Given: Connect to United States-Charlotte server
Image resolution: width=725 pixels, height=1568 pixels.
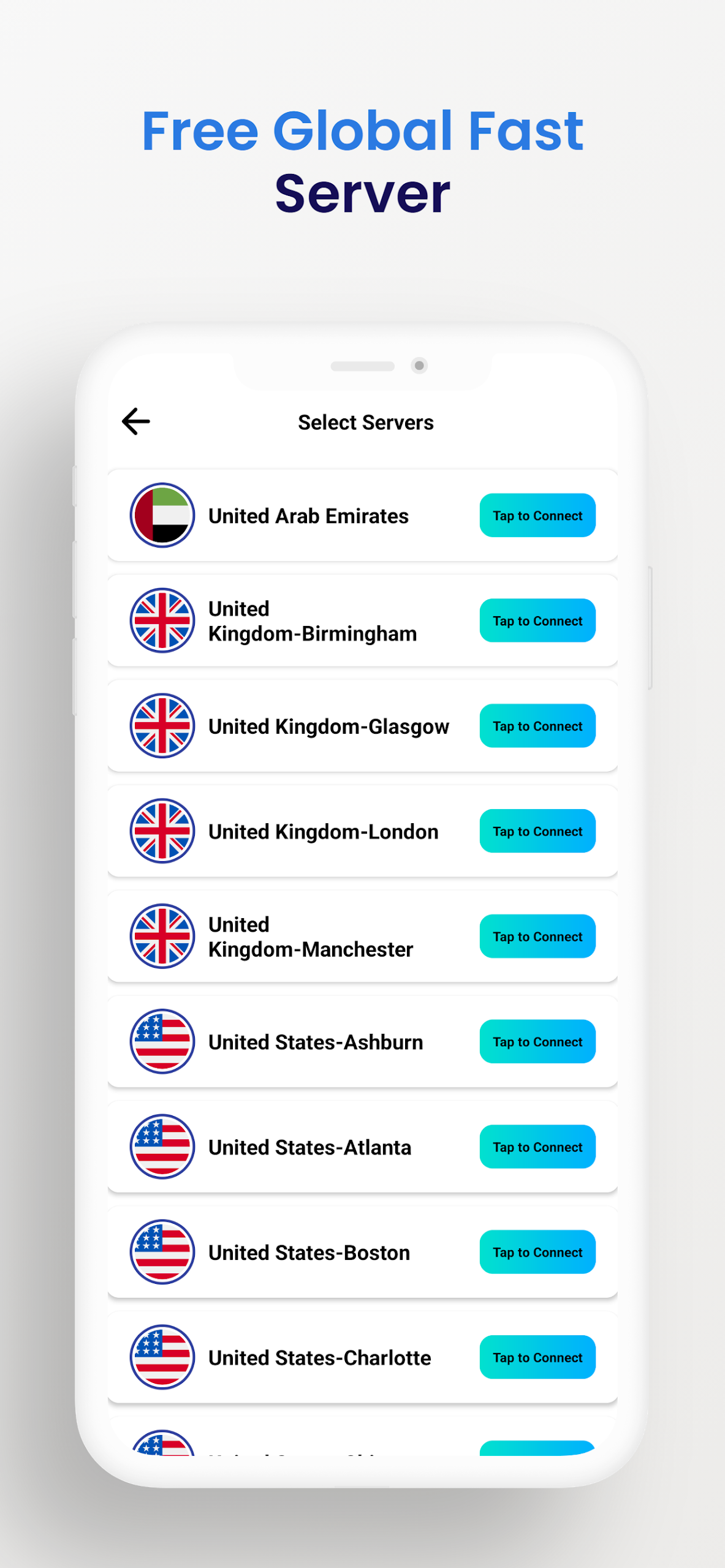Looking at the screenshot, I should 537,1357.
